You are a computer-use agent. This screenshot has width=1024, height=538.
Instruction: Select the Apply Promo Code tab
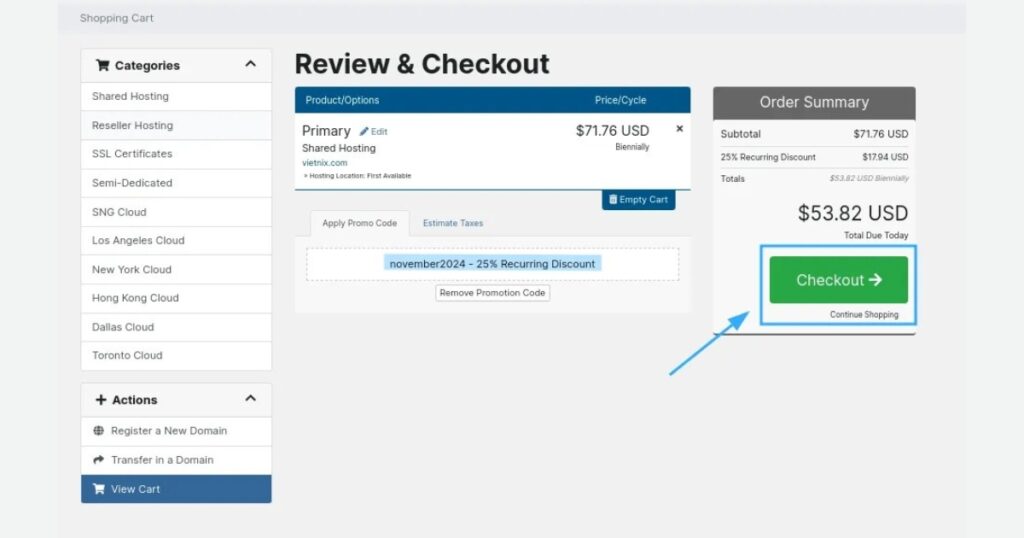point(359,223)
